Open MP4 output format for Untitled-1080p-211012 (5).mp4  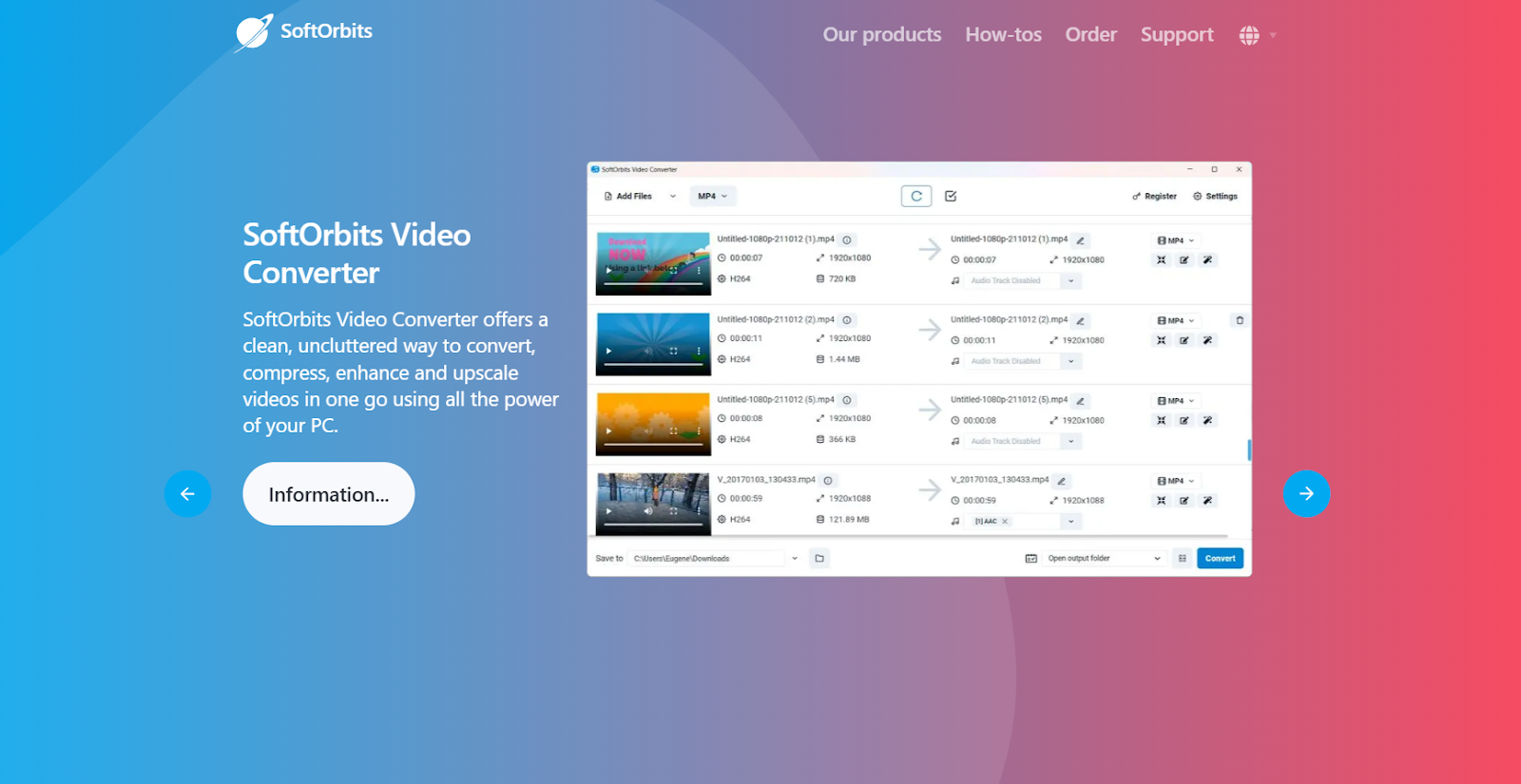click(x=1176, y=401)
